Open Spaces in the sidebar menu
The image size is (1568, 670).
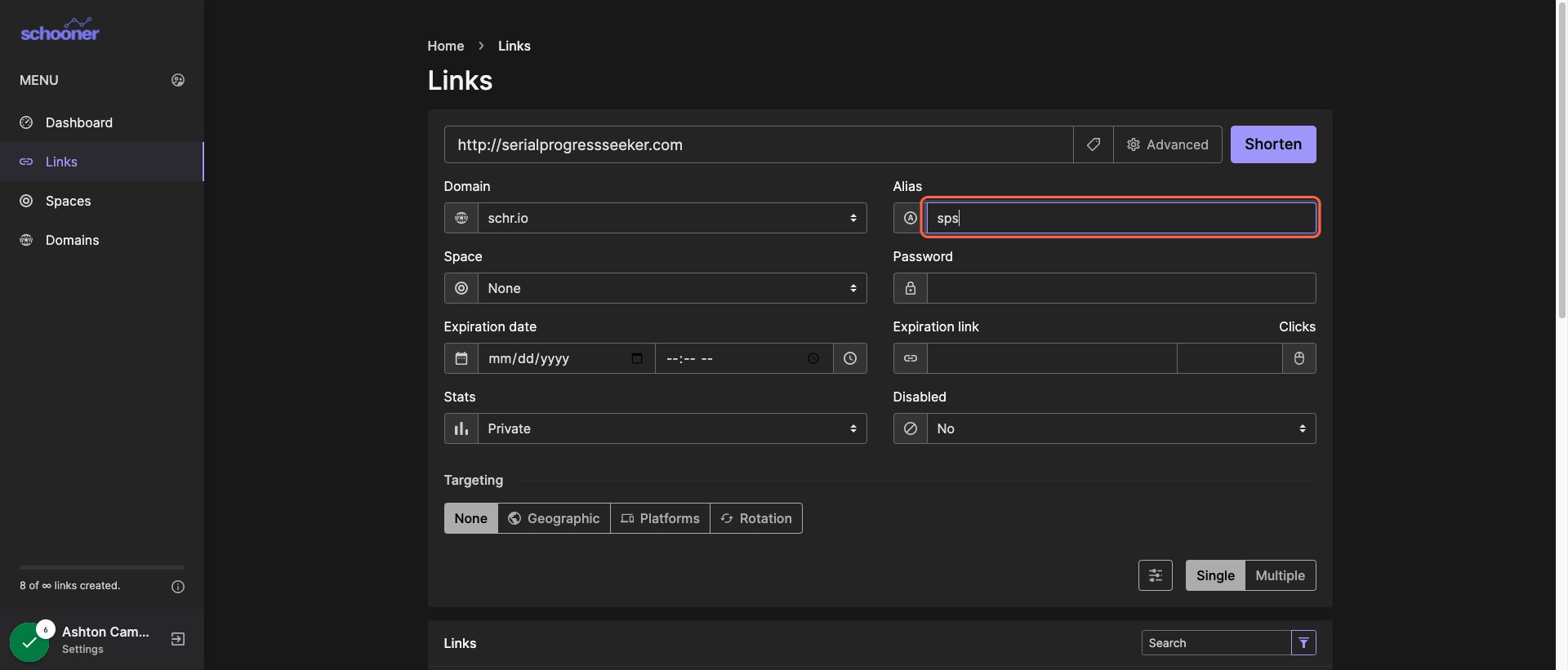coord(102,201)
